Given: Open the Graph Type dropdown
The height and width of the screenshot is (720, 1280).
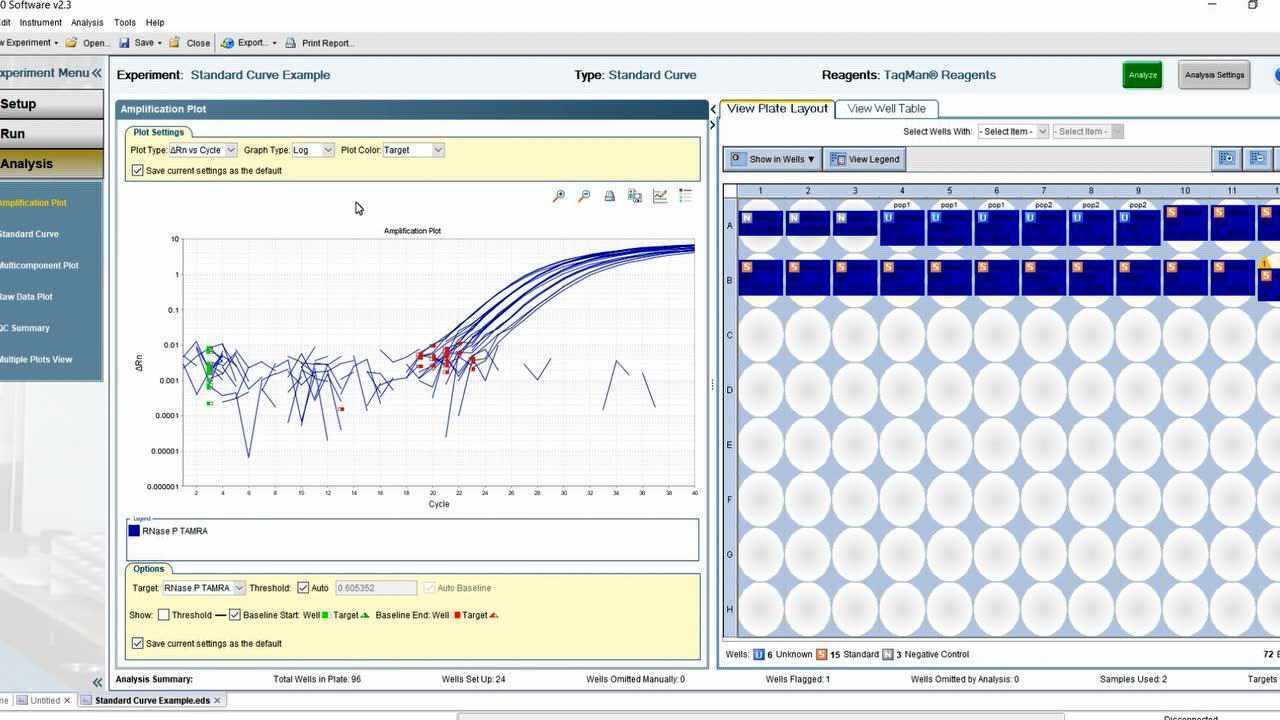Looking at the screenshot, I should (x=326, y=150).
